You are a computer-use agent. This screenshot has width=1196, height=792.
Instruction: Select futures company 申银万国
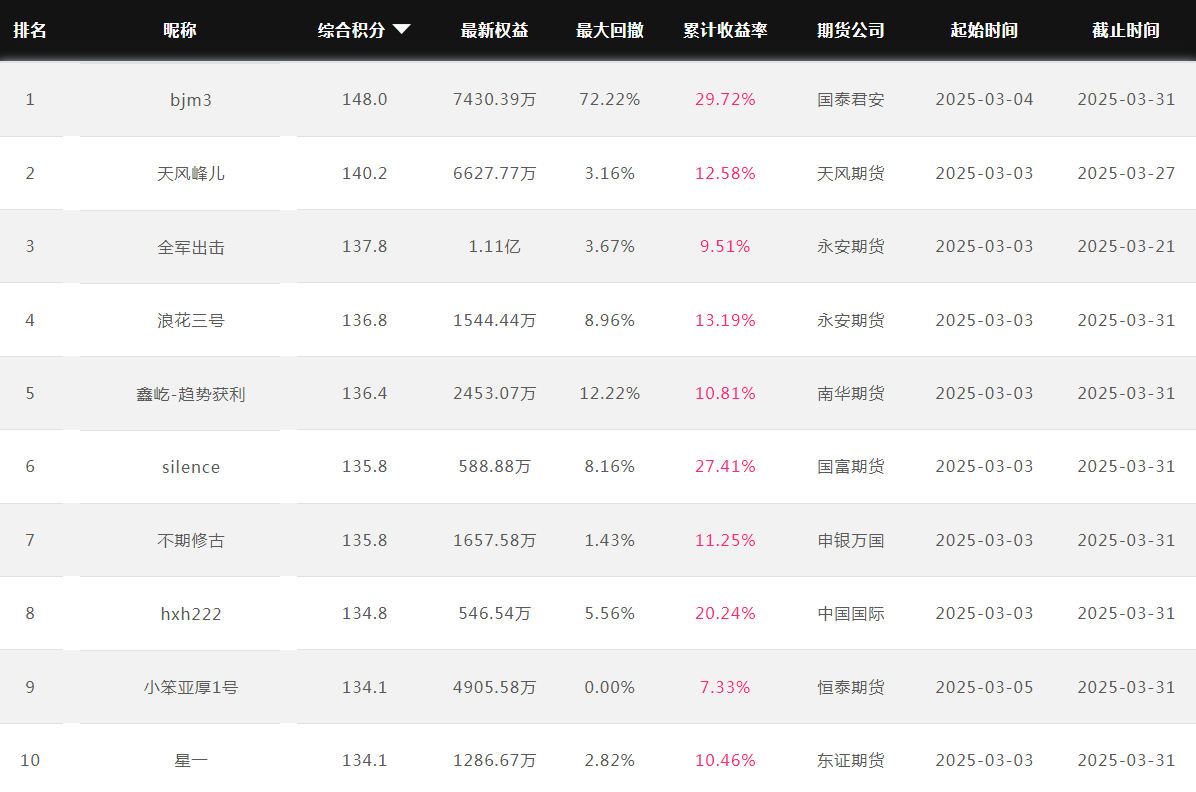[x=850, y=540]
